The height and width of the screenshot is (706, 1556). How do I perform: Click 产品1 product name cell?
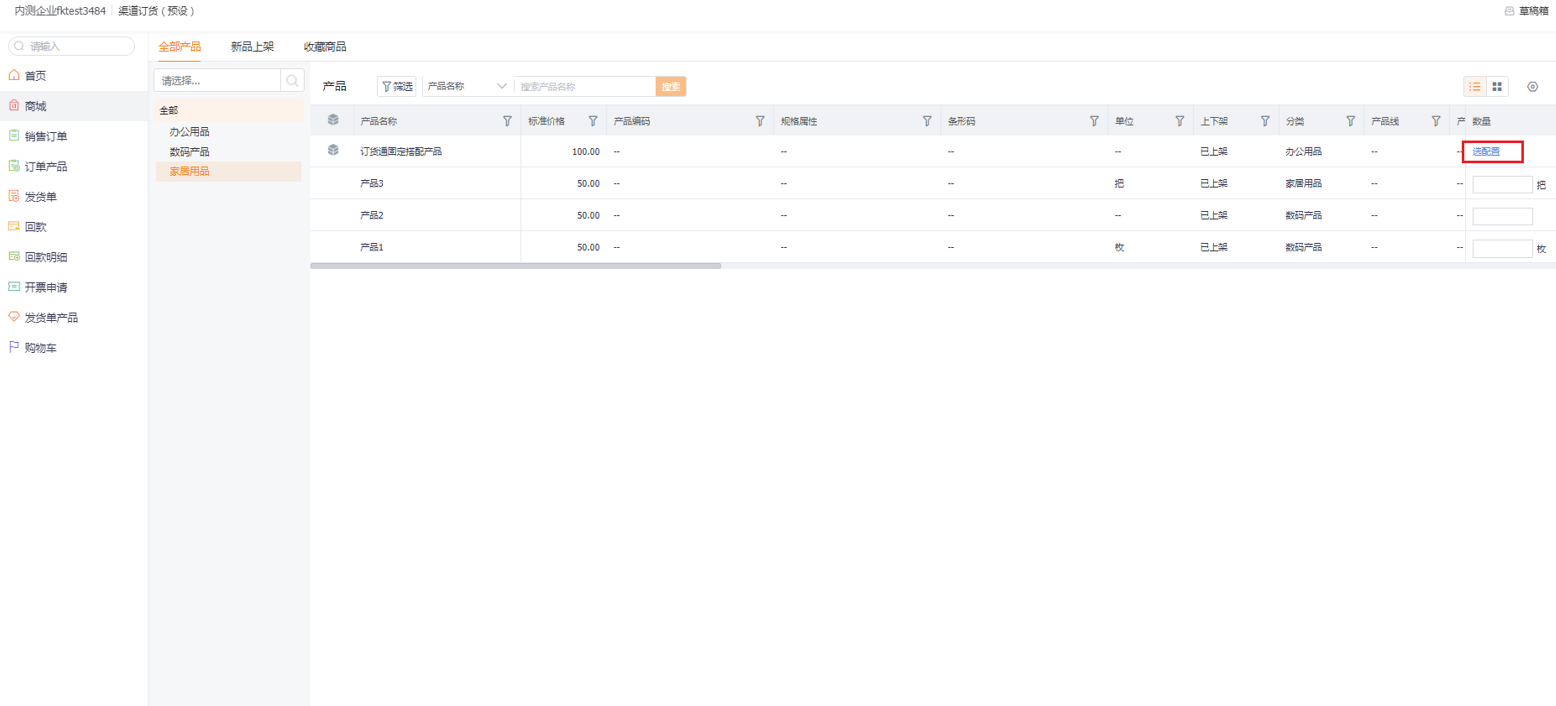(x=372, y=248)
